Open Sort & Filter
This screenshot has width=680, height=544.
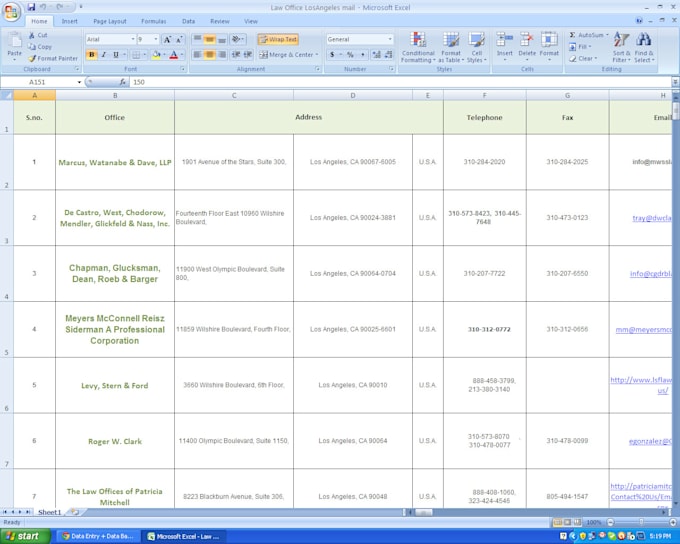click(x=621, y=47)
